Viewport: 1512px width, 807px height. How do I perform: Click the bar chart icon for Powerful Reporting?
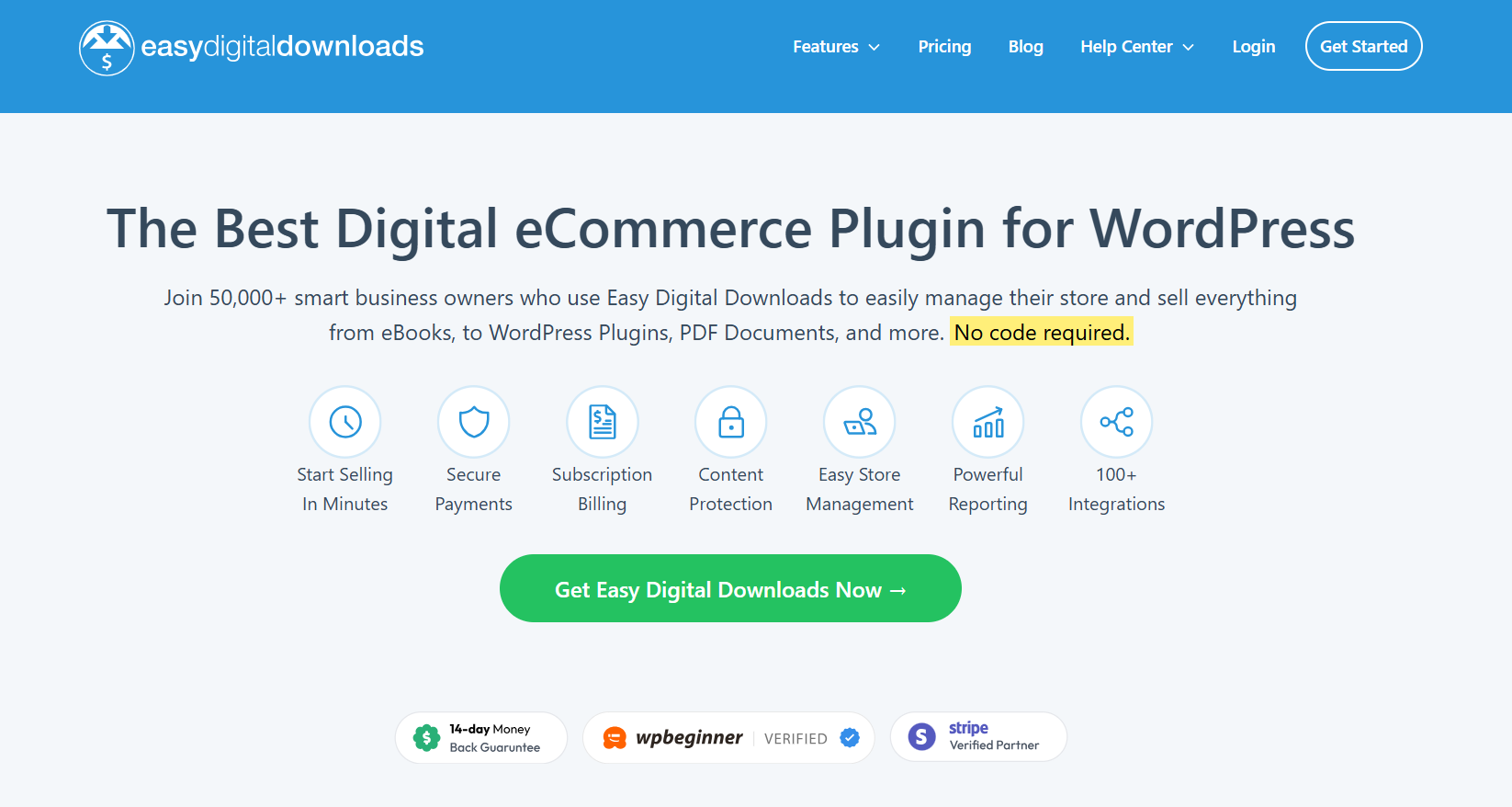(988, 422)
